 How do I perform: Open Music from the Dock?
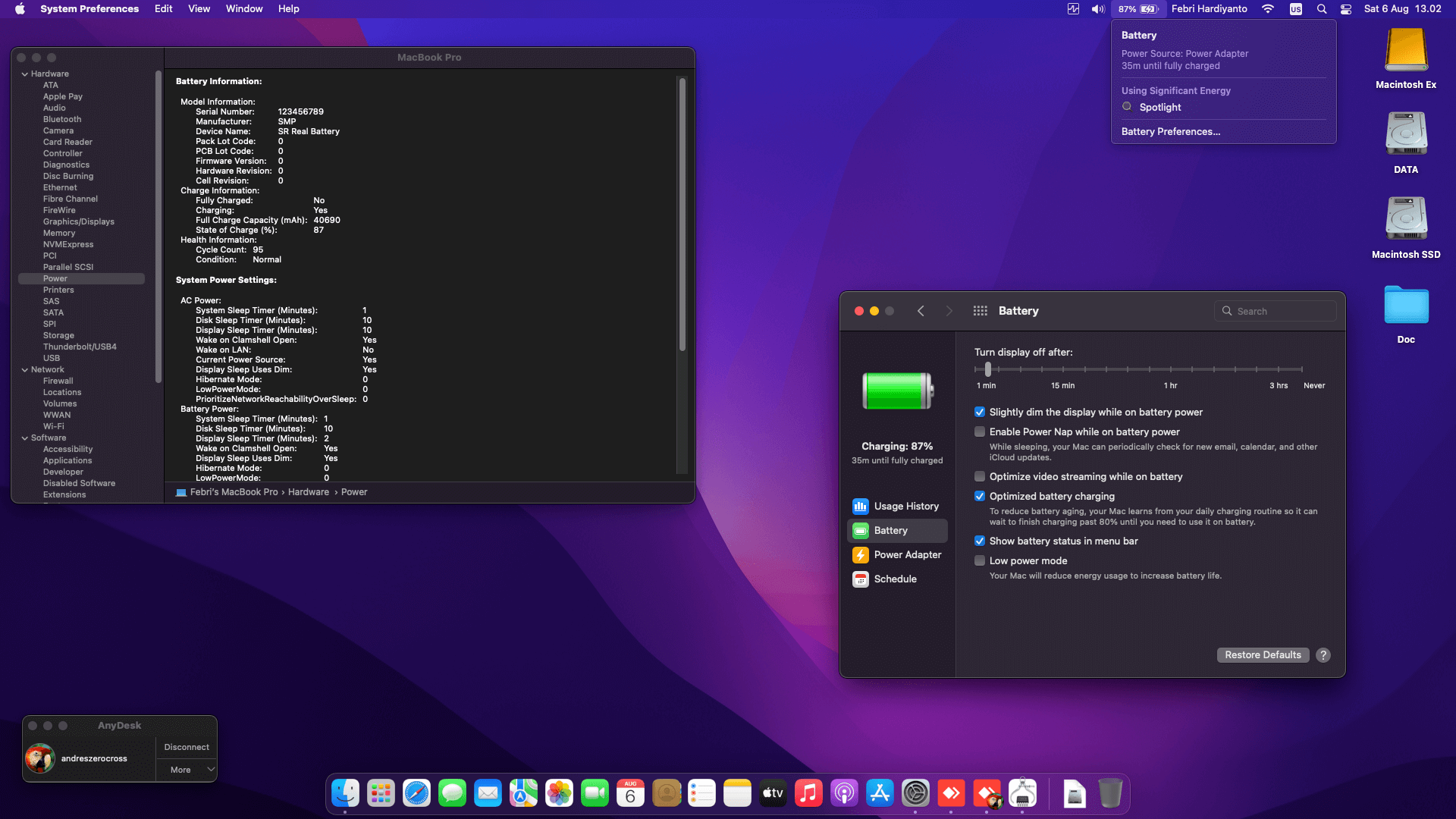[x=808, y=793]
